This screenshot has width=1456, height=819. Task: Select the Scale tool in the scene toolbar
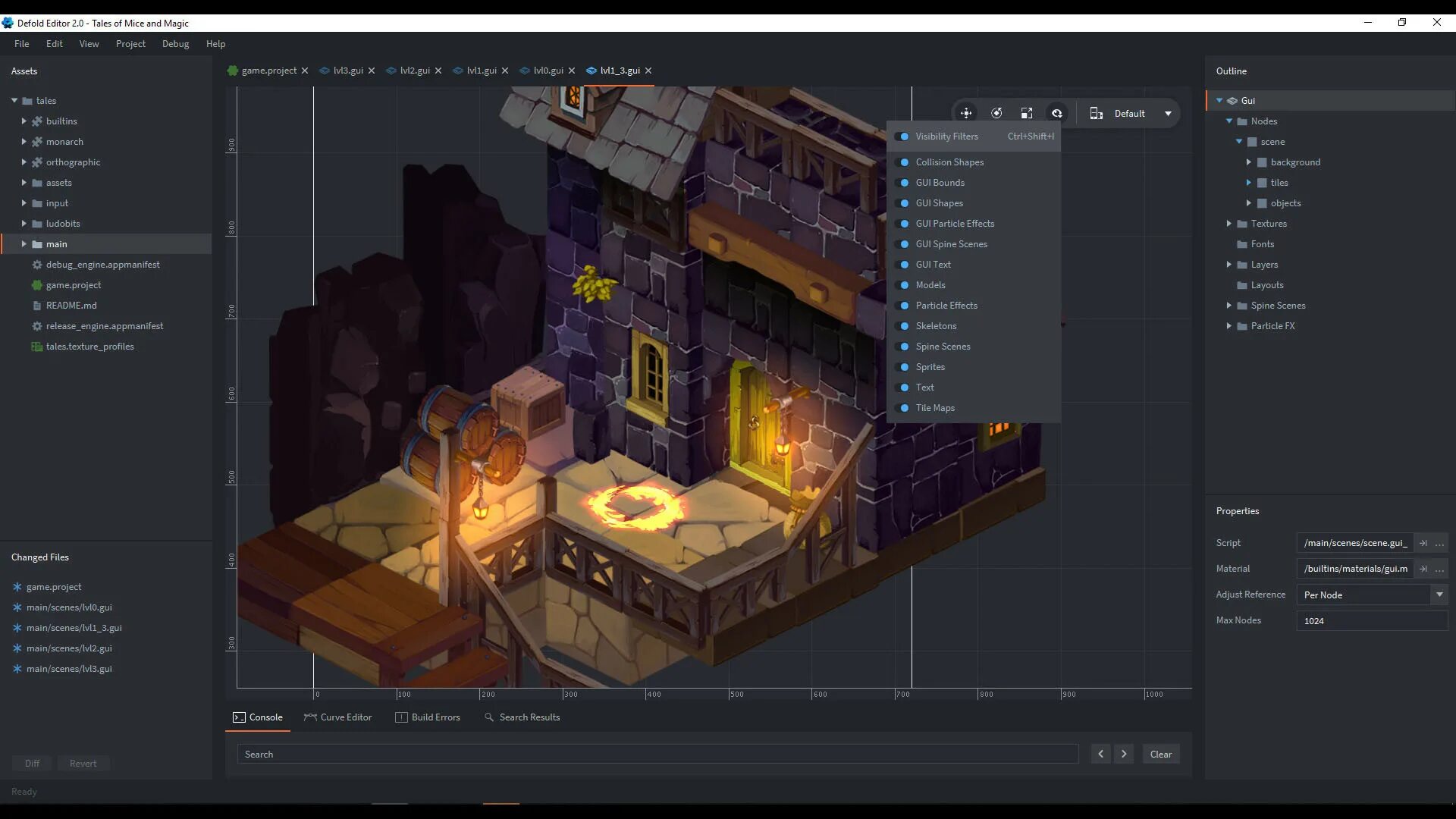1027,112
